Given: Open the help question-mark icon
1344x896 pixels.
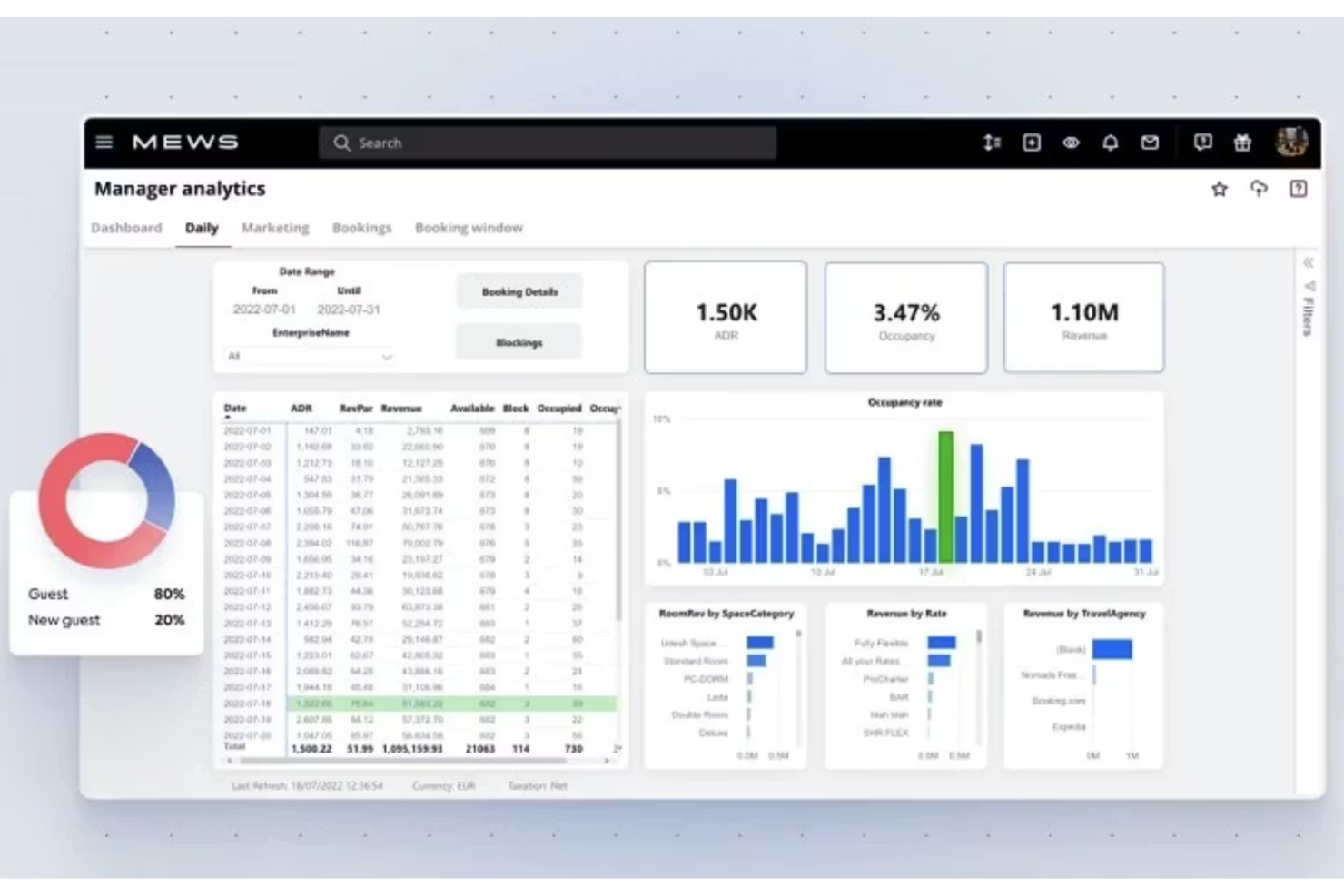Looking at the screenshot, I should coord(1298,188).
